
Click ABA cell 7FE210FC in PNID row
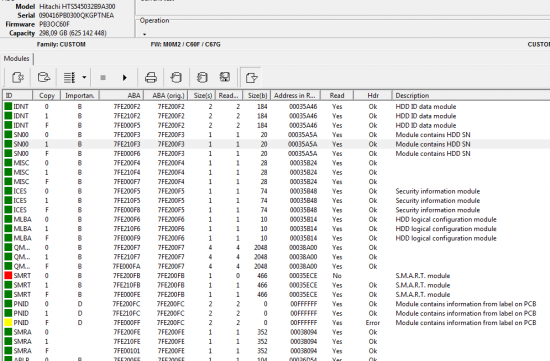point(126,313)
